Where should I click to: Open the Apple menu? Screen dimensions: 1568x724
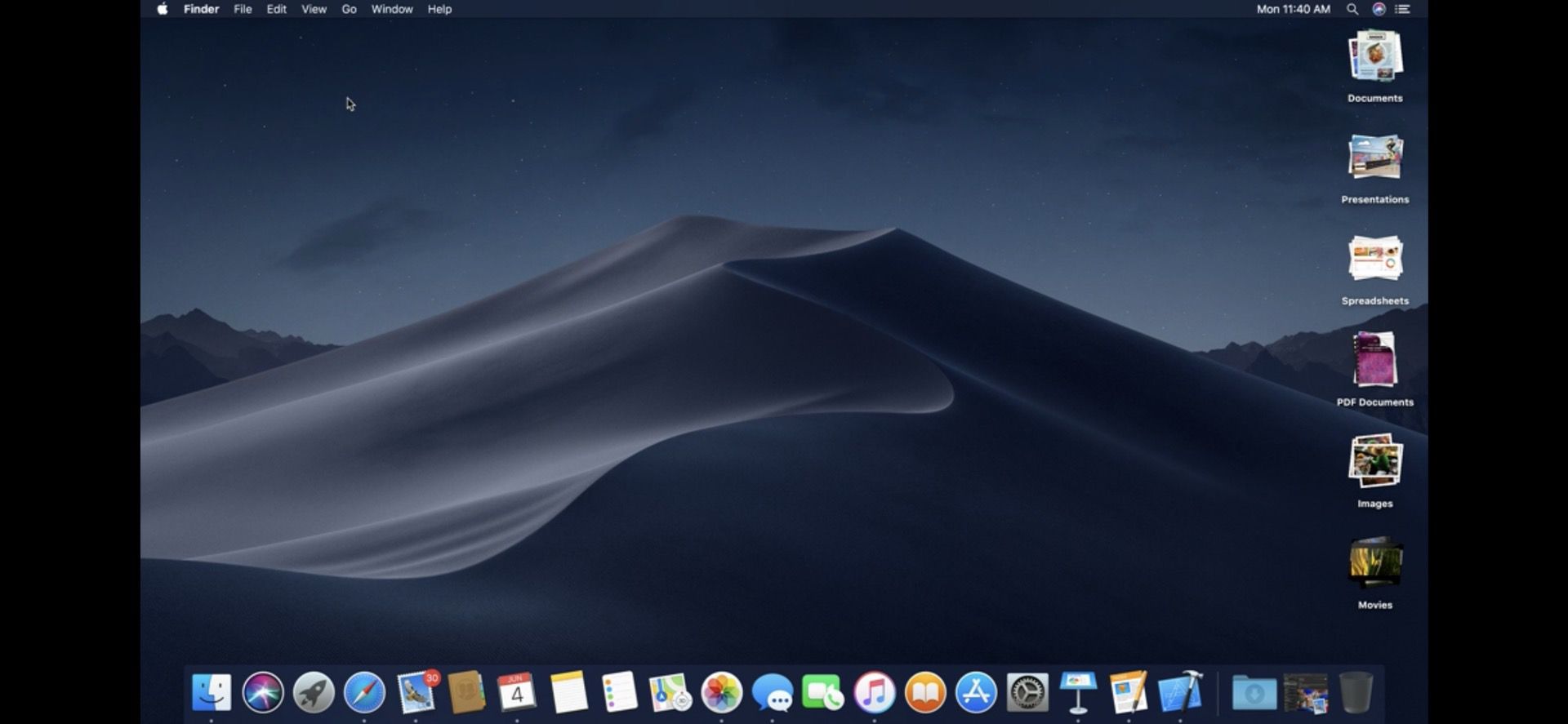[163, 9]
